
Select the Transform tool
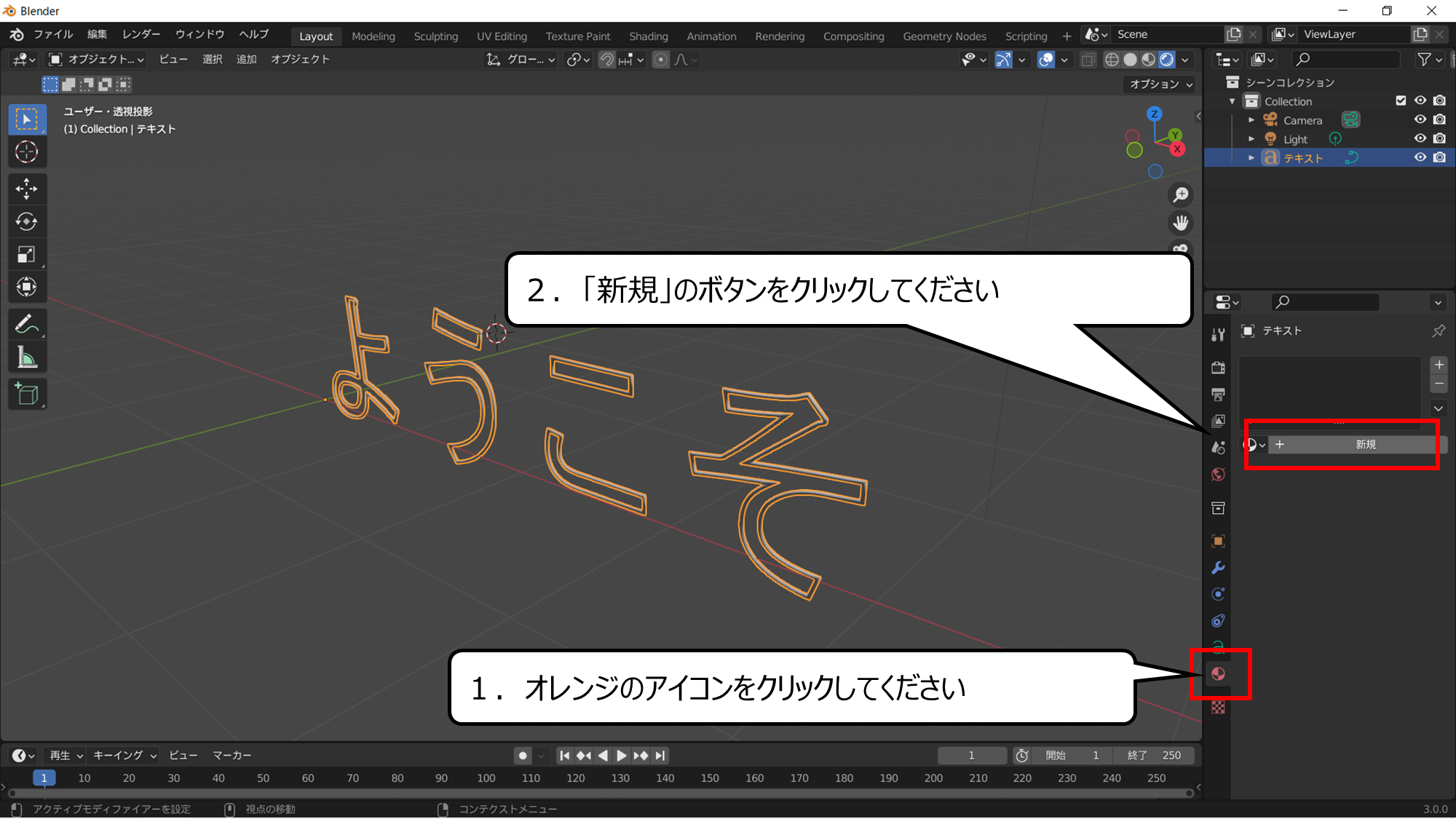[x=27, y=287]
